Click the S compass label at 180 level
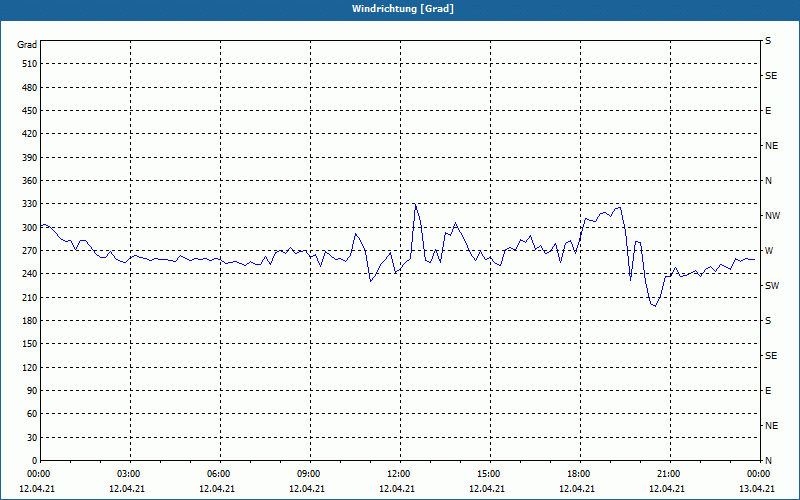Image resolution: width=800 pixels, height=500 pixels. coord(768,321)
